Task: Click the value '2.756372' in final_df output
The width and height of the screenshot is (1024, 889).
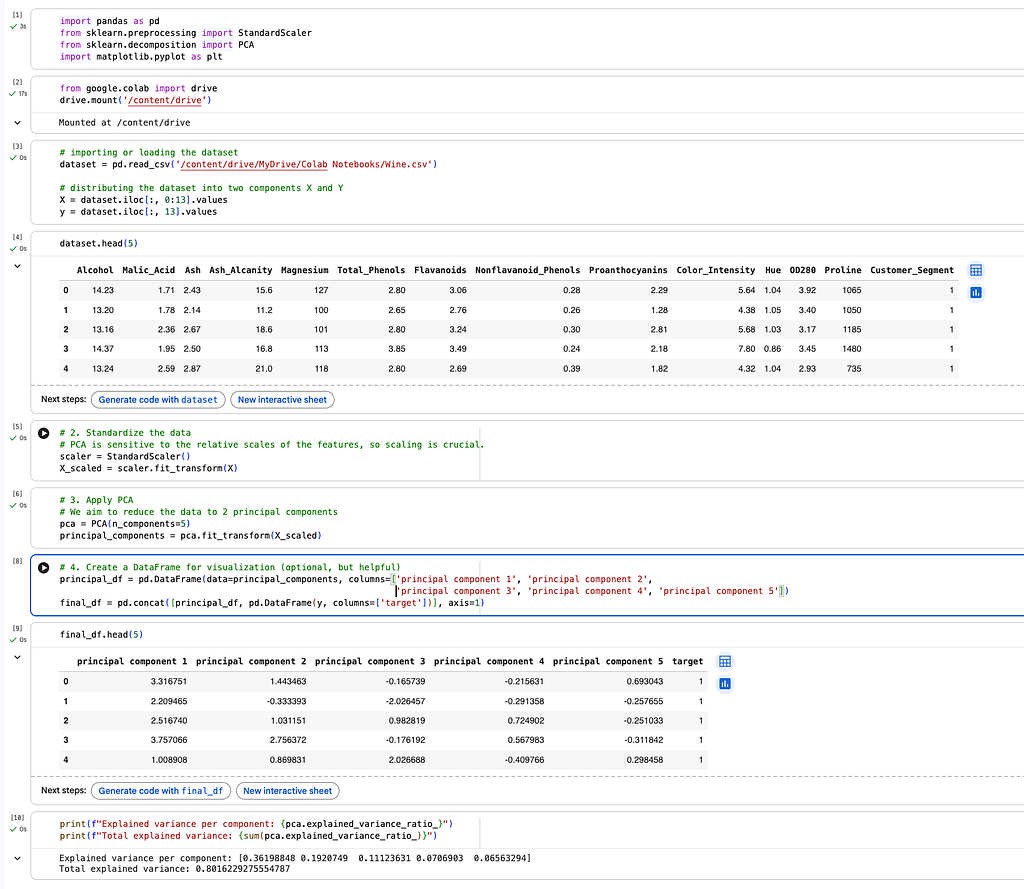Action: 288,740
